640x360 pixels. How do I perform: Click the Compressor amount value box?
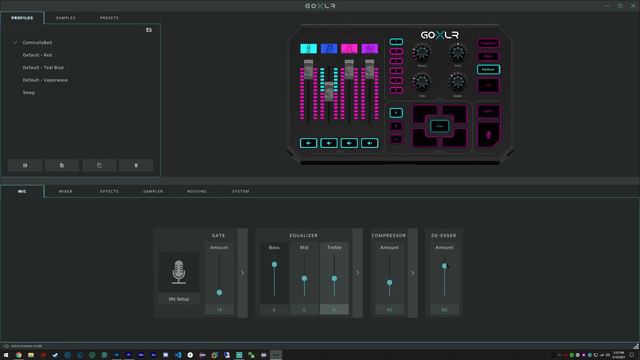tap(389, 310)
